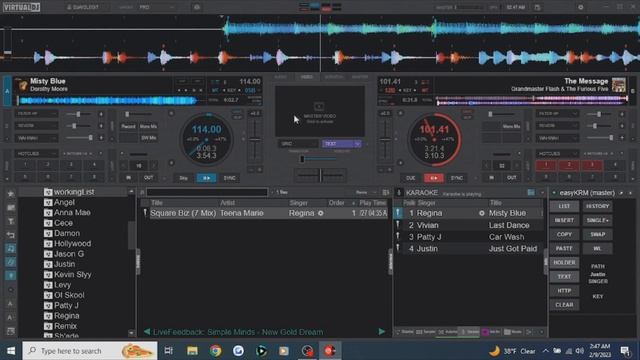
Task: Click the green play arrow in LiveFeedback bar
Action: (x=382, y=331)
